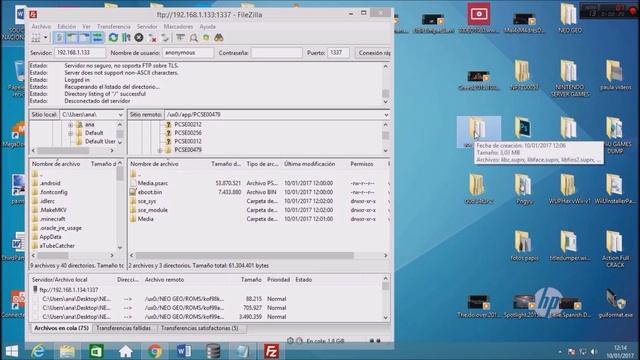This screenshot has height=360, width=640.
Task: Click the transfer queue scroll down arrow
Action: (x=385, y=318)
